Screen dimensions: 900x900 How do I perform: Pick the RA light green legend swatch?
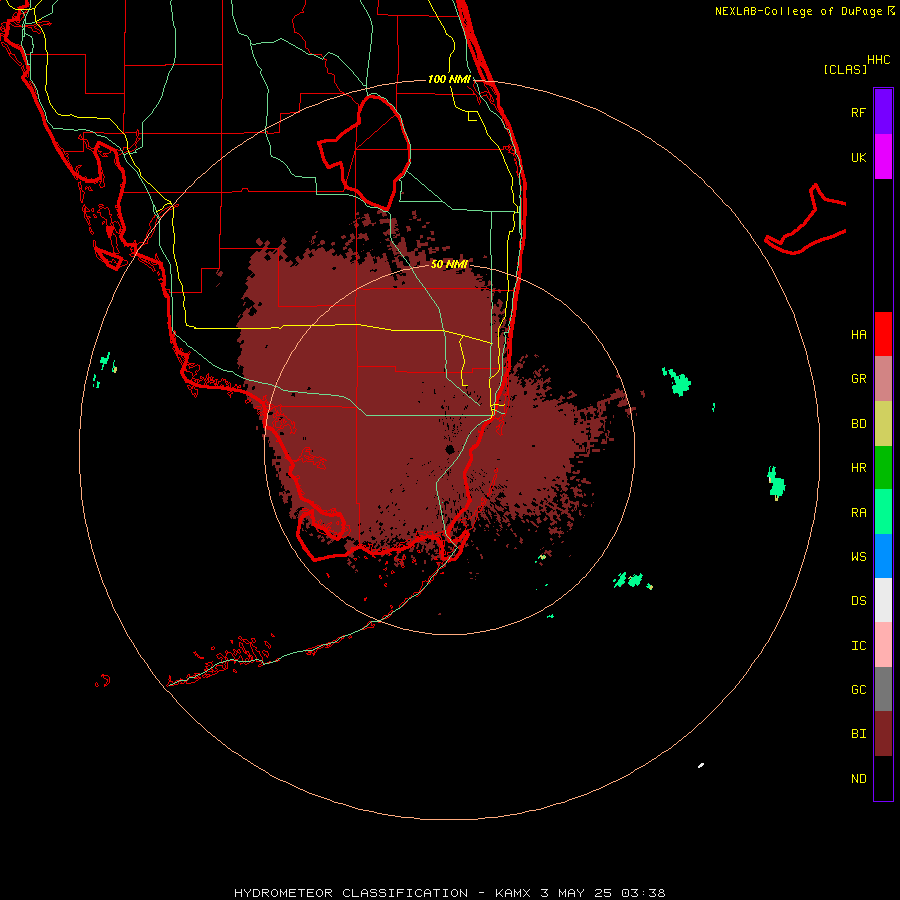(883, 512)
